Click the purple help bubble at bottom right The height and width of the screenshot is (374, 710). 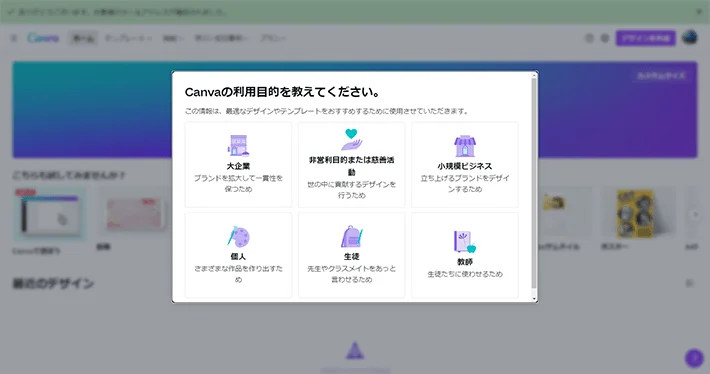tap(694, 358)
